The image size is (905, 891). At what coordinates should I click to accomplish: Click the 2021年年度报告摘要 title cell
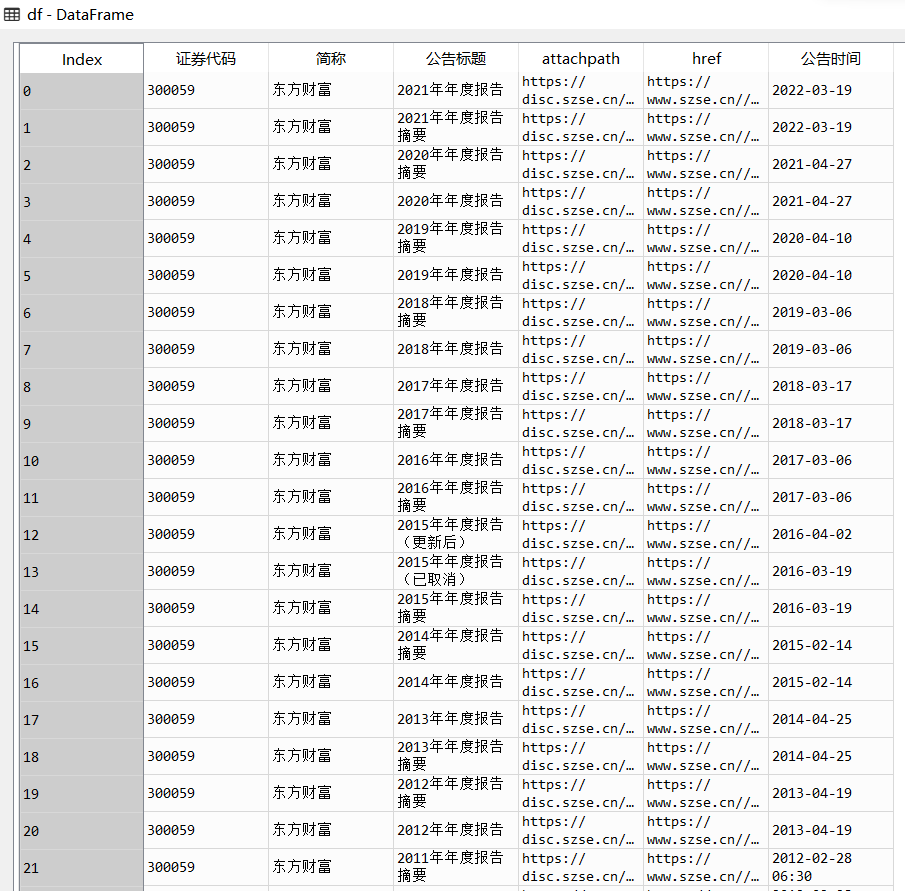coord(456,127)
